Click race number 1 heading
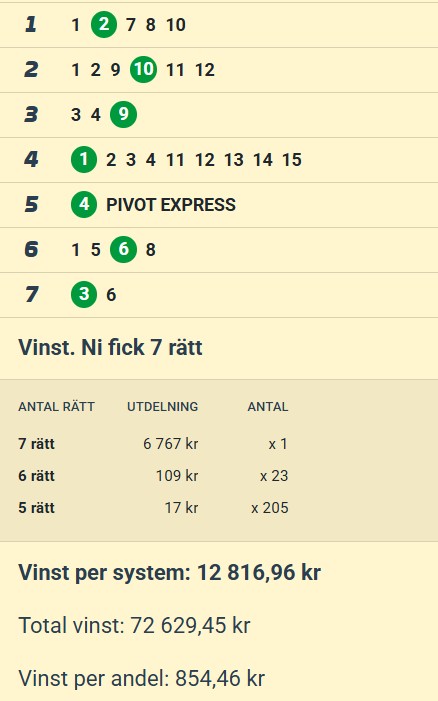The height and width of the screenshot is (701, 438). click(x=30, y=25)
